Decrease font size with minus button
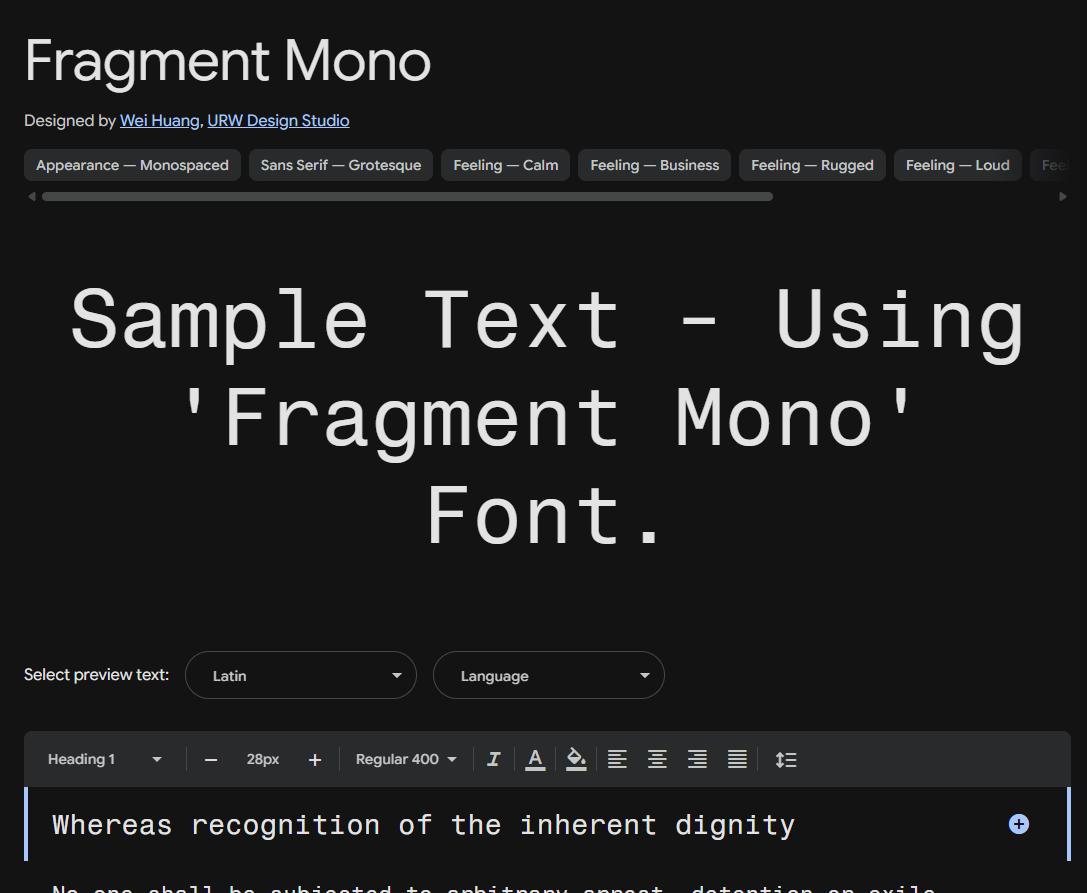1087x893 pixels. 211,760
